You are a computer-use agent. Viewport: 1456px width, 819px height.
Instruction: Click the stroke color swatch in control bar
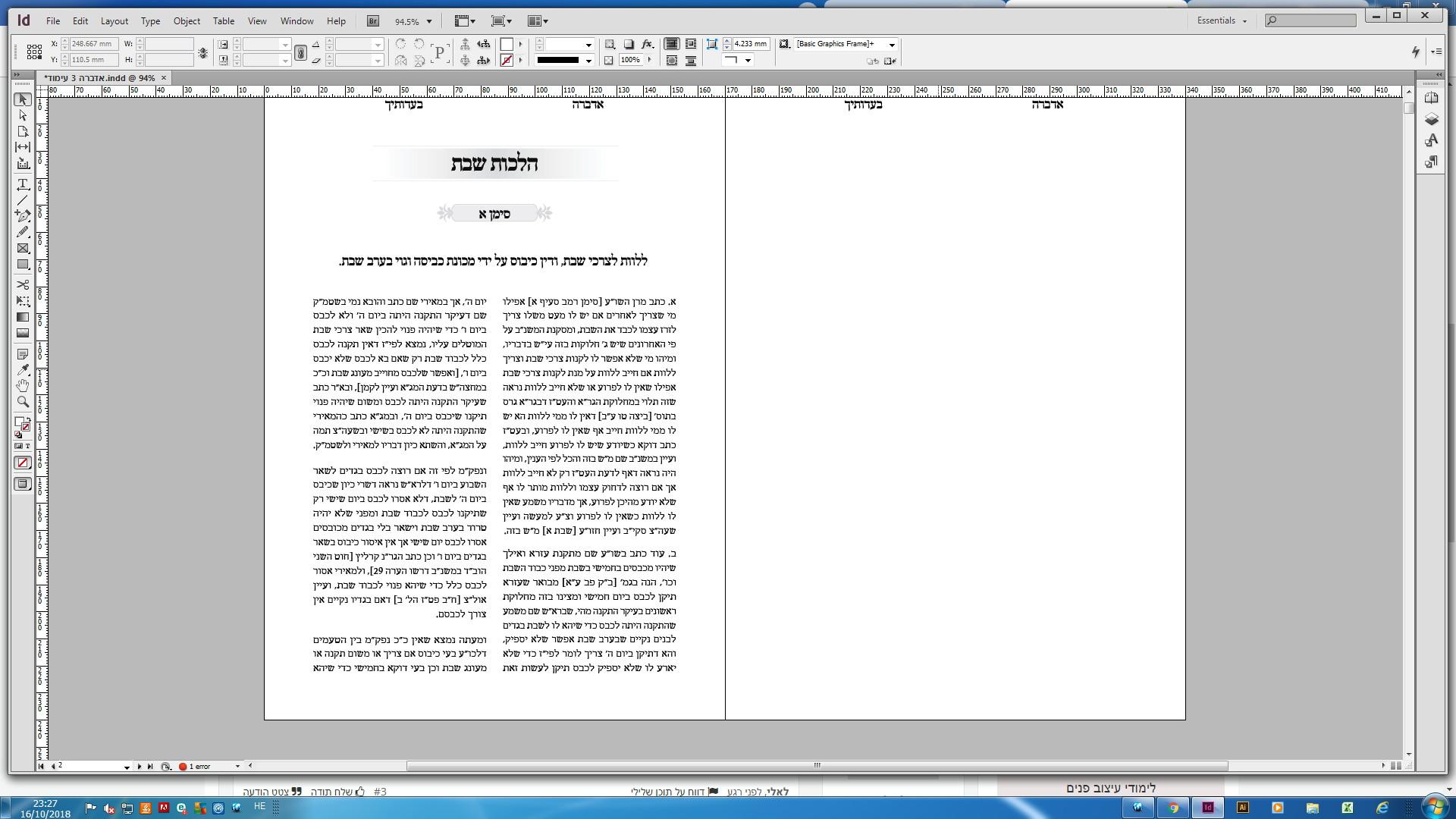pyautogui.click(x=507, y=60)
